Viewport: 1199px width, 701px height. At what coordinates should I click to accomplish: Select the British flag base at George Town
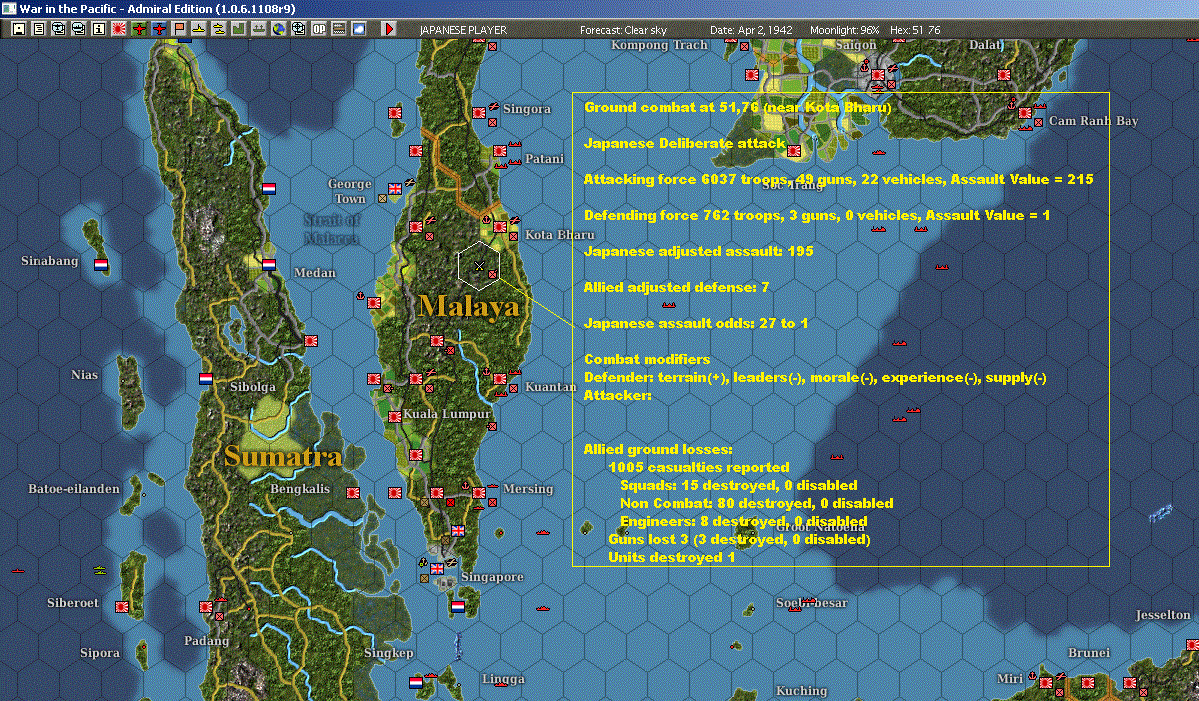pos(395,189)
